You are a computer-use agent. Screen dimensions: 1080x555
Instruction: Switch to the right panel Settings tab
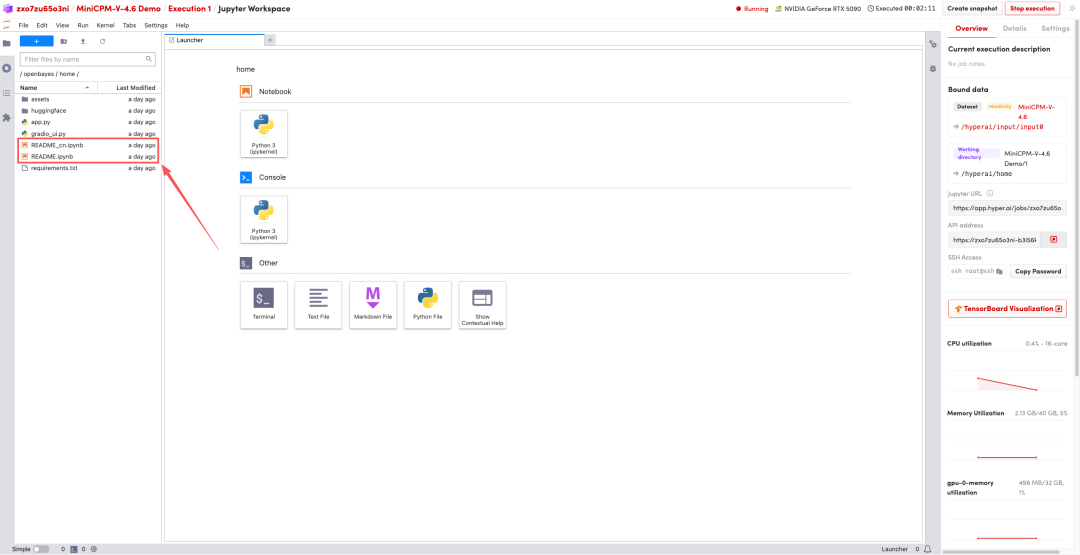1055,28
